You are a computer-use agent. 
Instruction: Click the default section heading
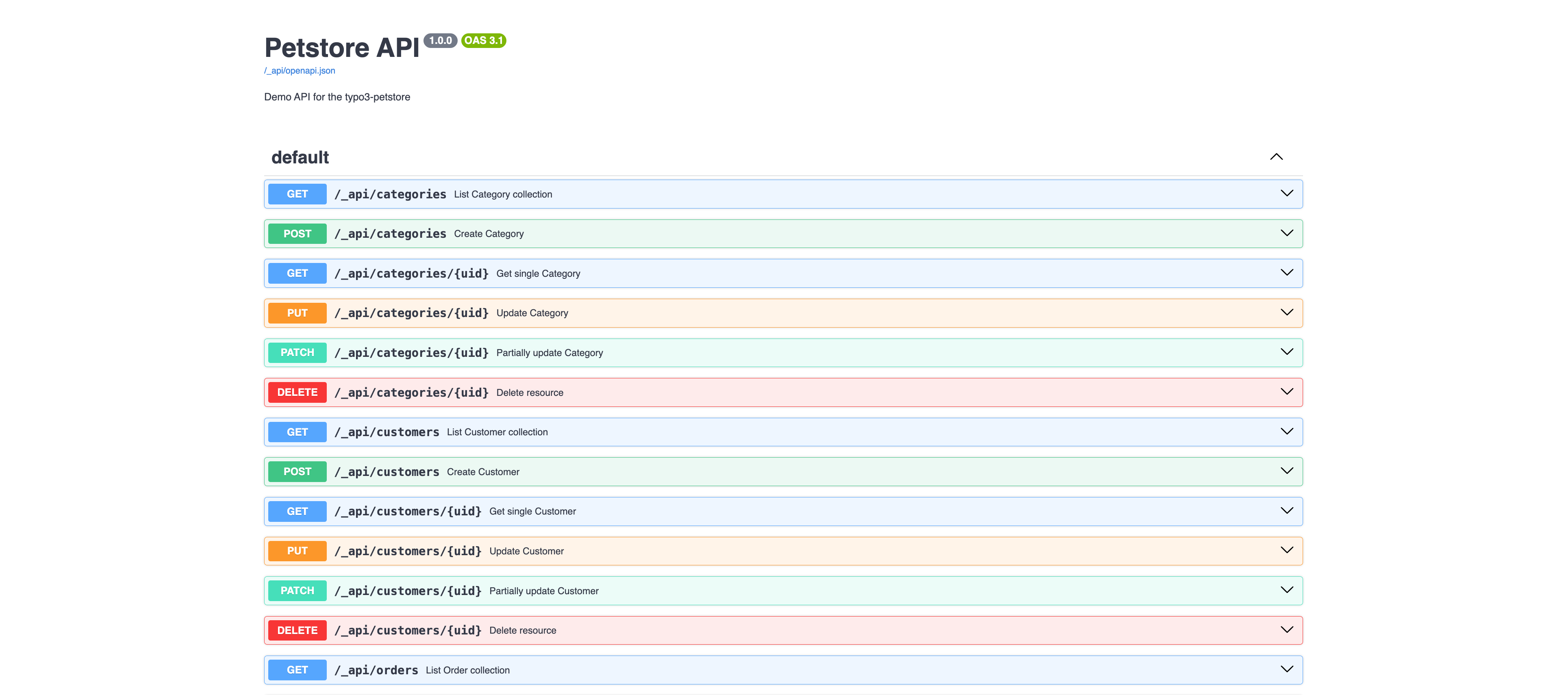[300, 158]
